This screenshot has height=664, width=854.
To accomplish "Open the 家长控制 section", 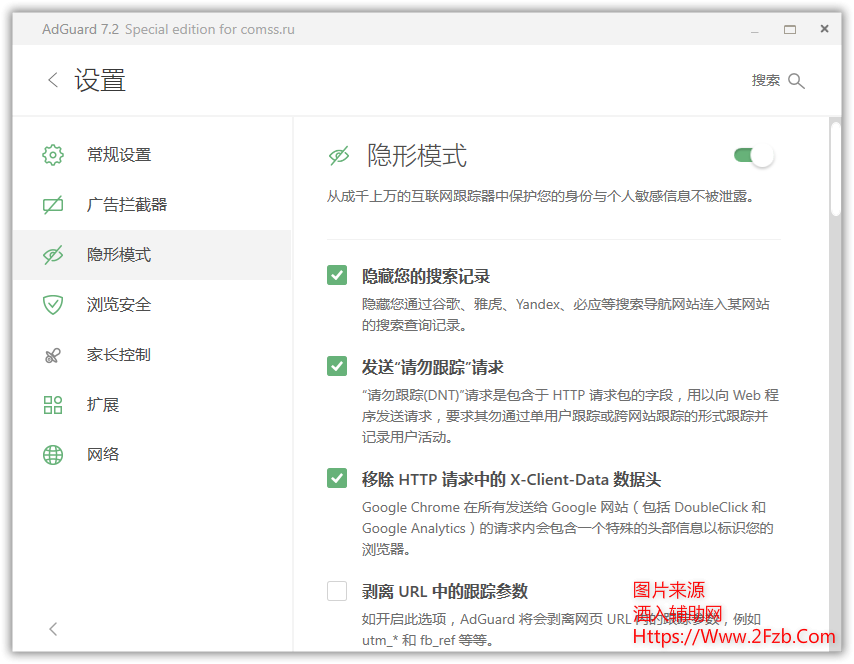I will pos(151,355).
